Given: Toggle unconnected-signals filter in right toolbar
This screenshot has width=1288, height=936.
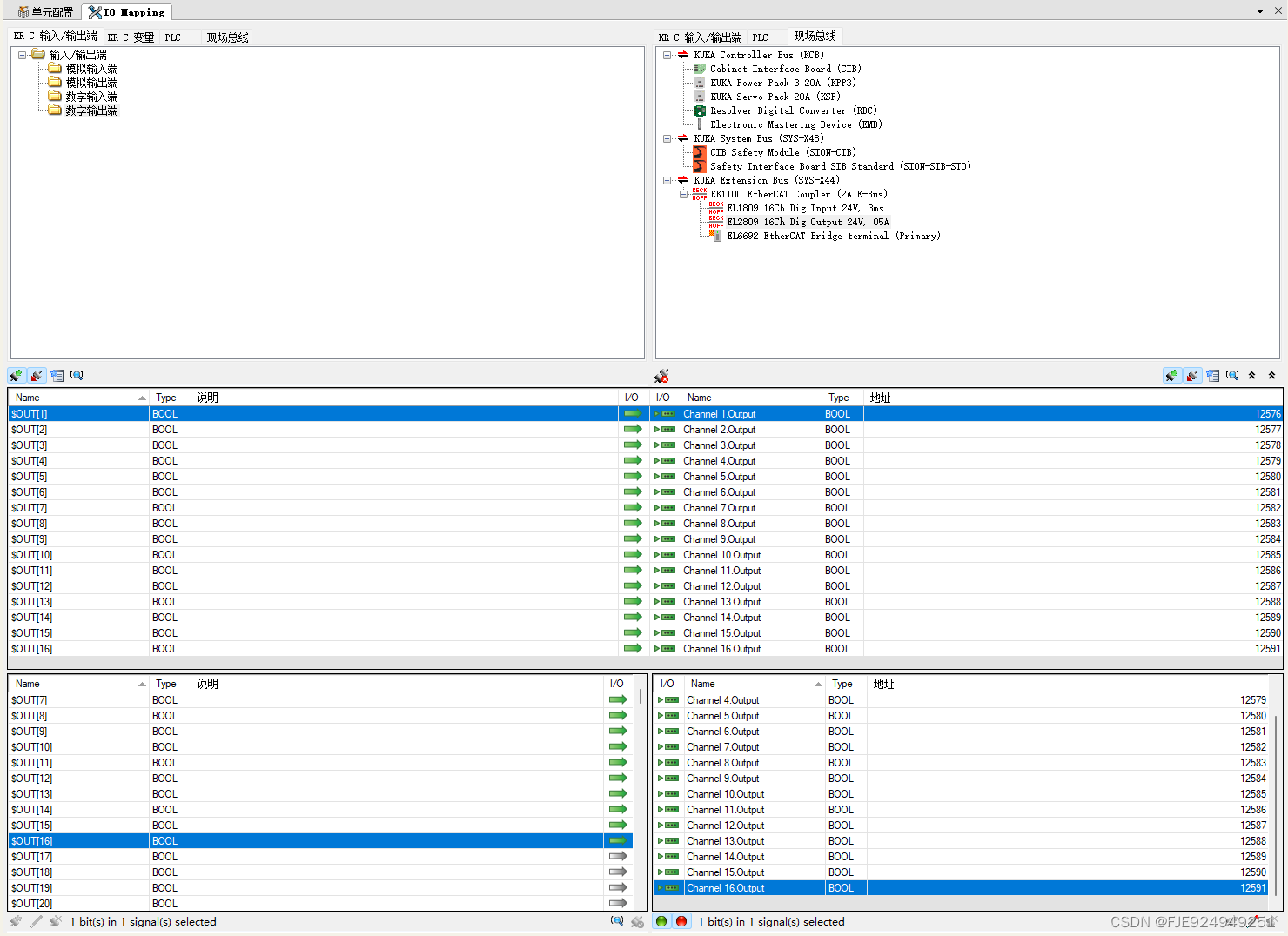Looking at the screenshot, I should tap(1192, 376).
